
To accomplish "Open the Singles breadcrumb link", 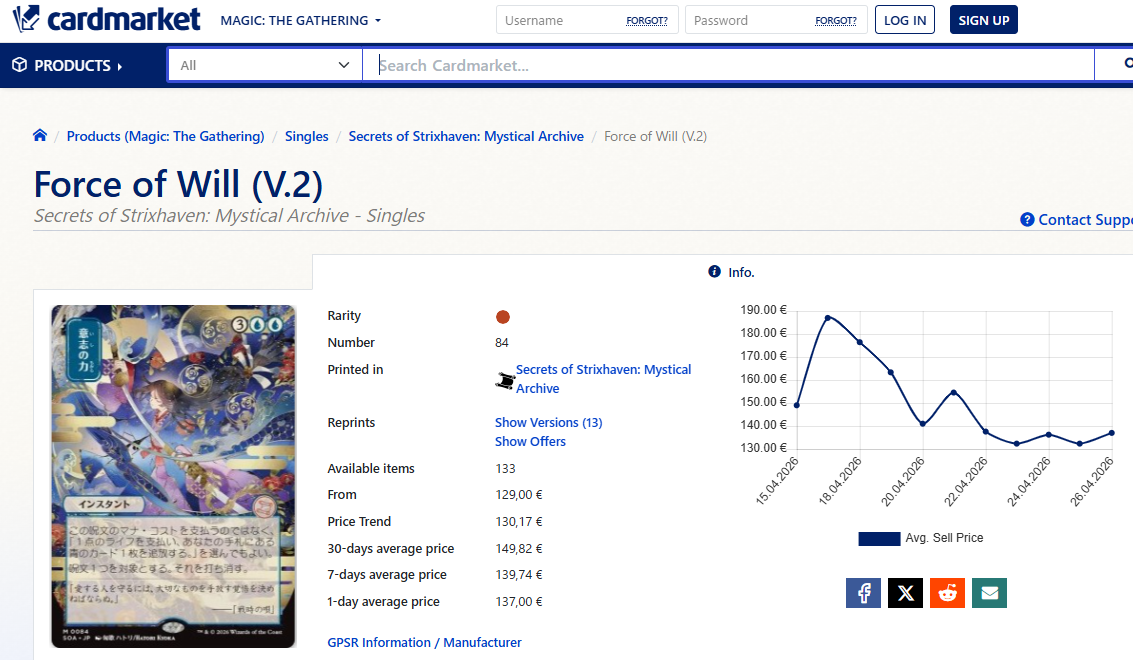I will pyautogui.click(x=306, y=136).
